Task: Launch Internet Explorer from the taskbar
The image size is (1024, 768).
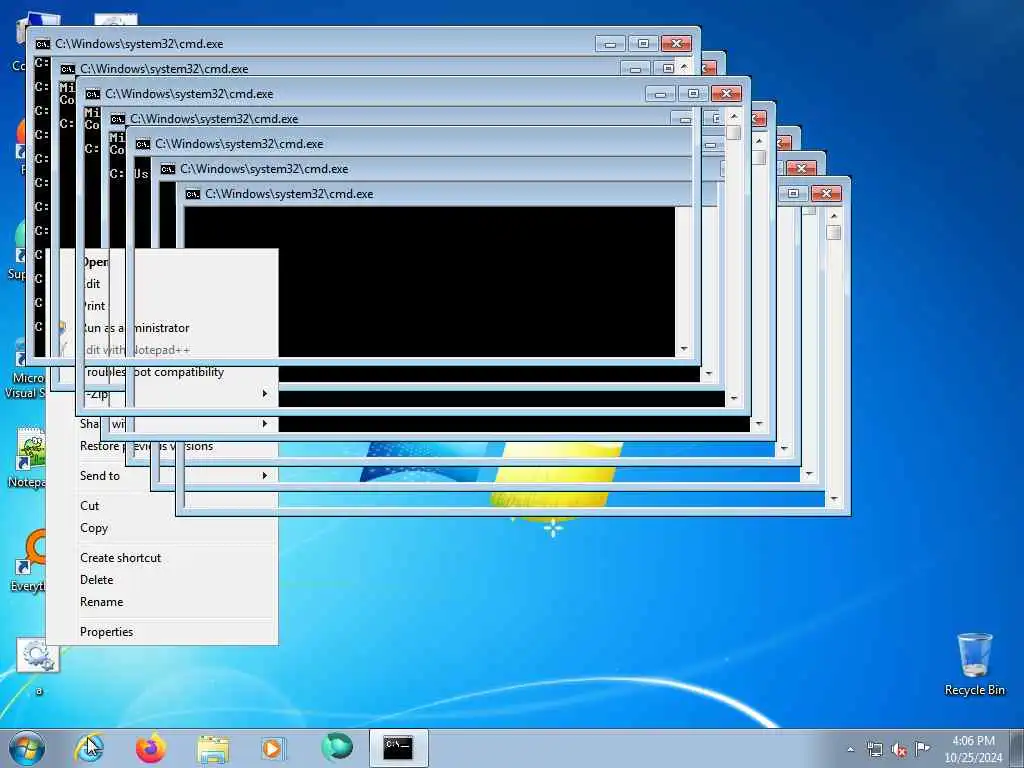Action: tap(89, 748)
